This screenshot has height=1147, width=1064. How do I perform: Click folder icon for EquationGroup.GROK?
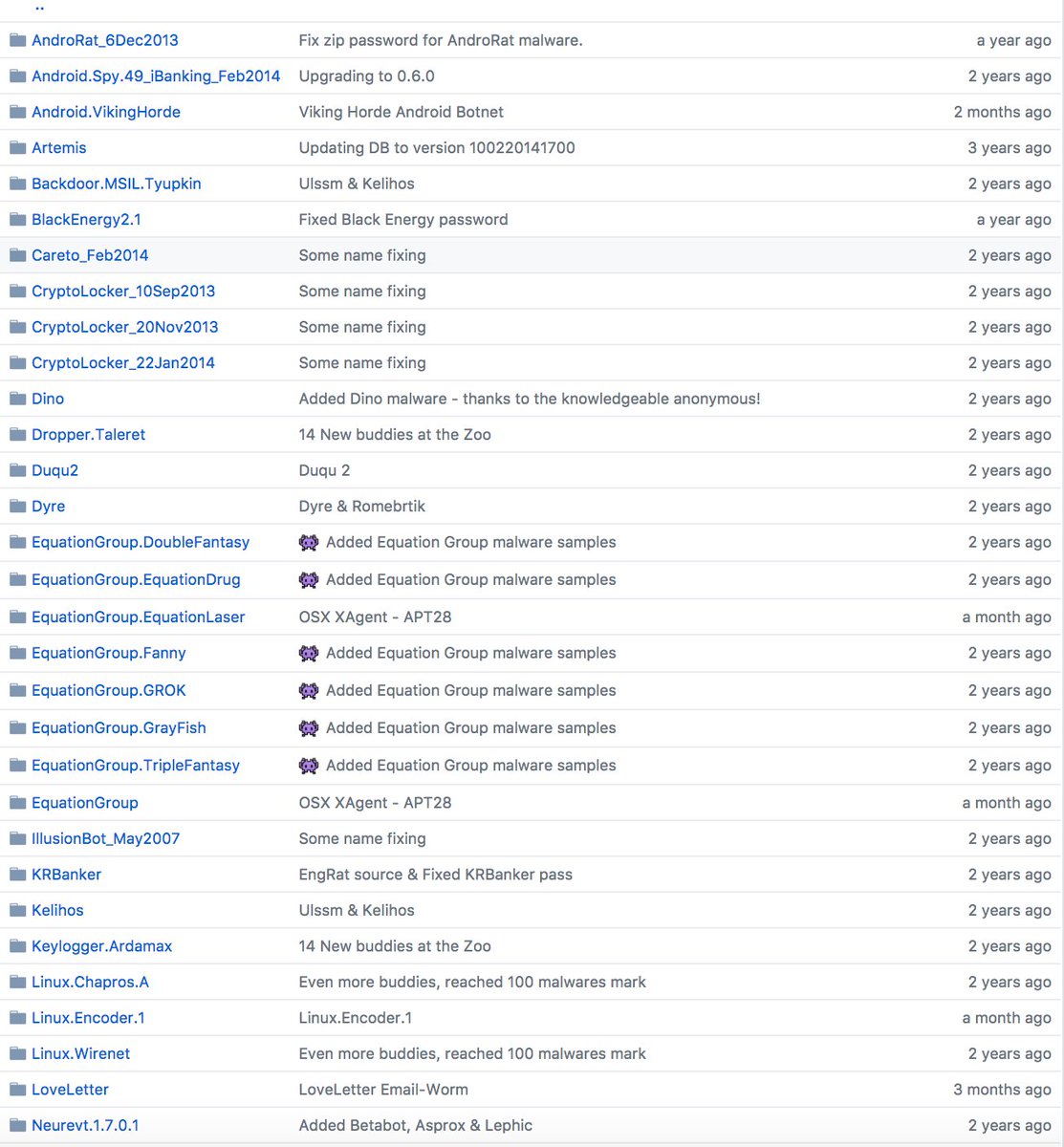pyautogui.click(x=17, y=690)
